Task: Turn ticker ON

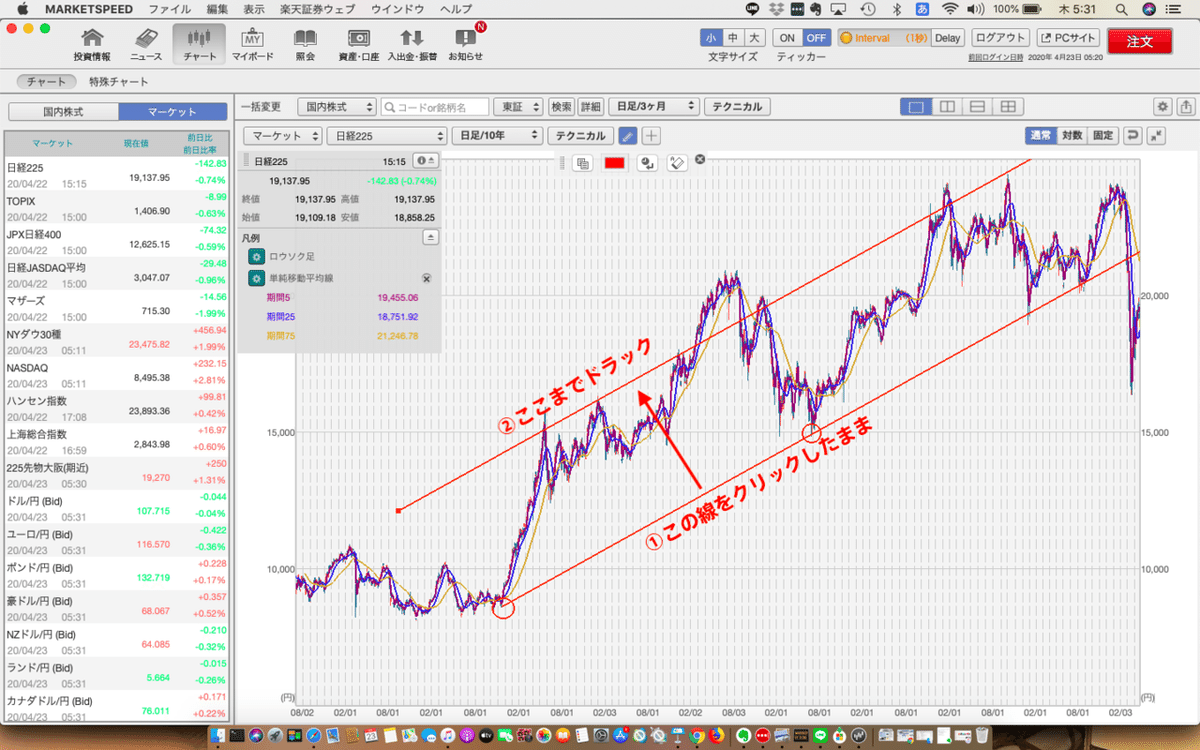Action: 788,38
